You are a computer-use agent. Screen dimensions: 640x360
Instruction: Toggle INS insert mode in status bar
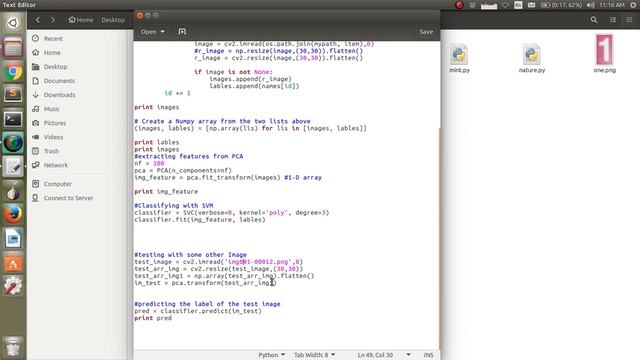(x=428, y=355)
